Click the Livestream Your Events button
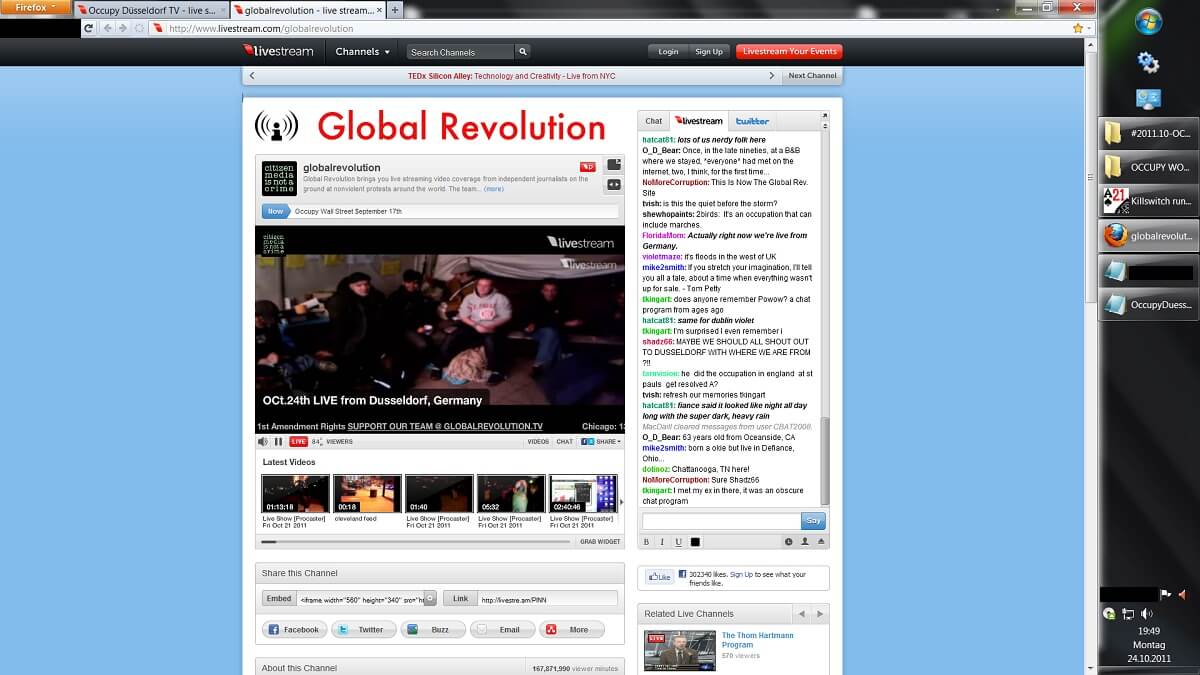1200x675 pixels. pyautogui.click(x=789, y=52)
